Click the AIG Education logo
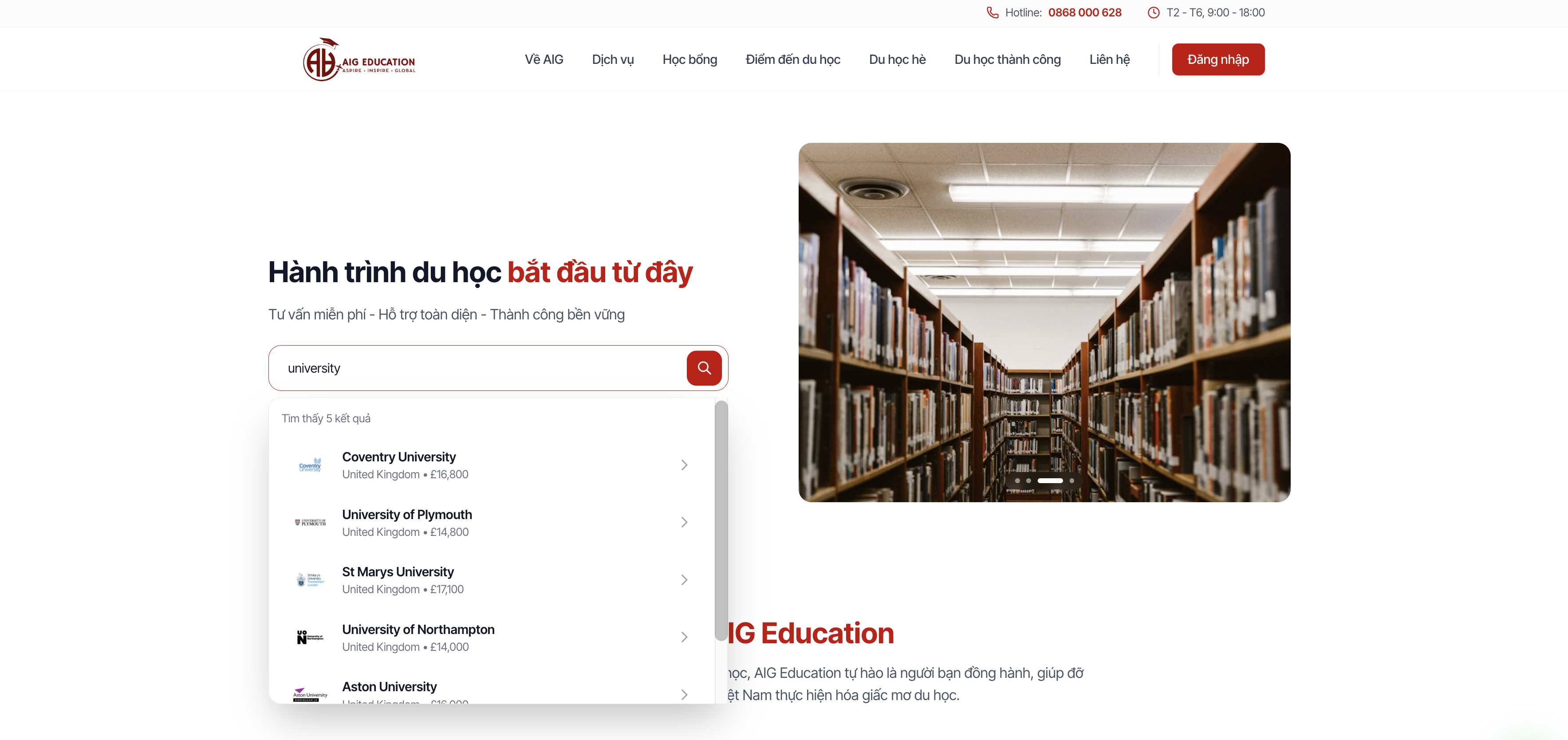This screenshot has width=1568, height=740. (359, 59)
